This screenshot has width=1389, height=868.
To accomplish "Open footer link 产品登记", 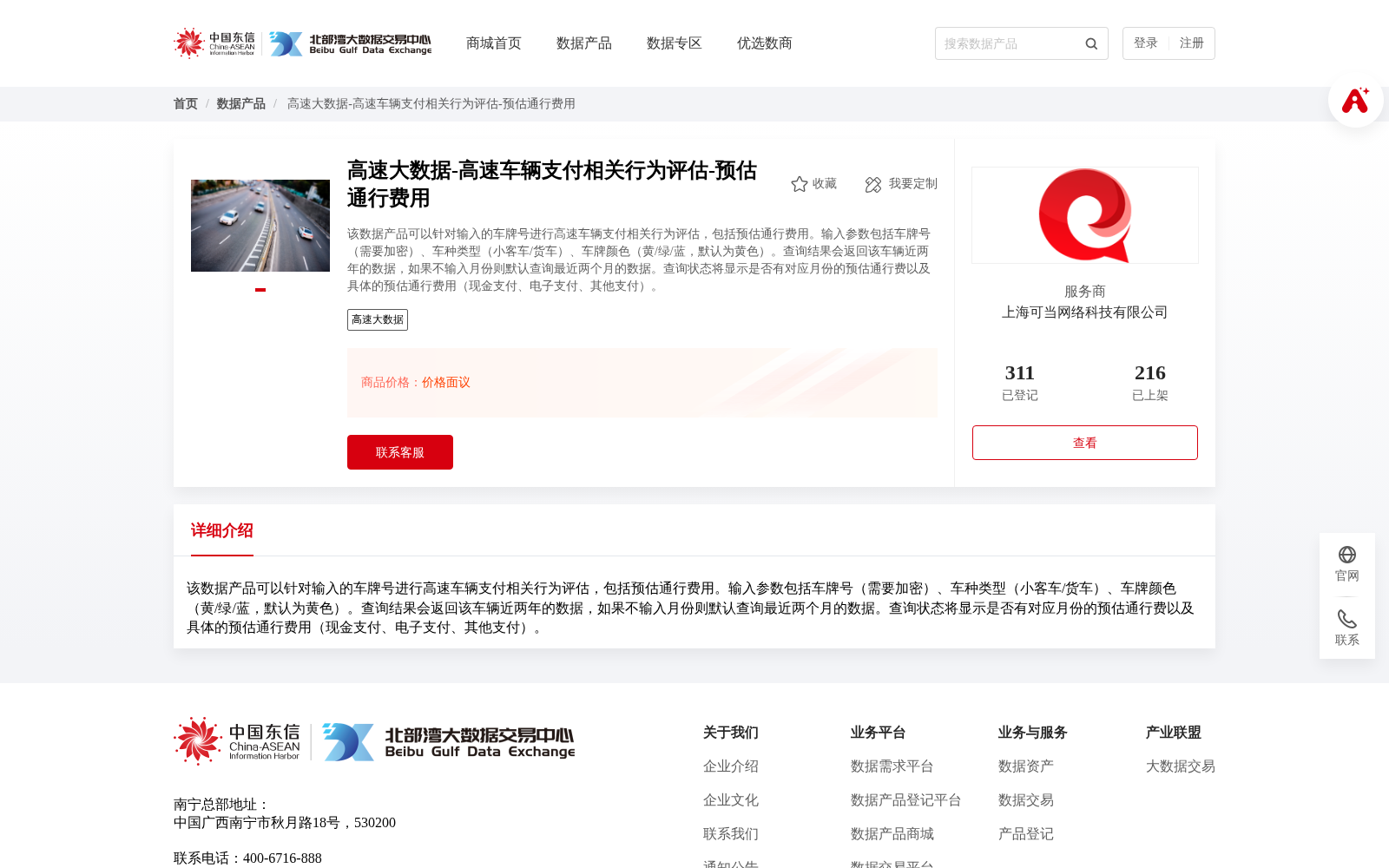I will pos(1026,834).
